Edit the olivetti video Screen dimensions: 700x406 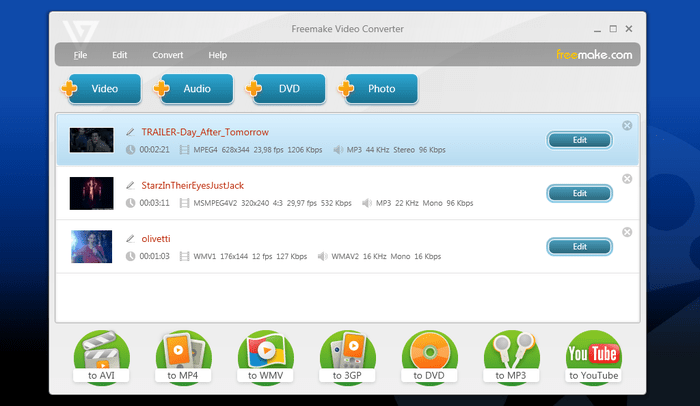pyautogui.click(x=579, y=247)
